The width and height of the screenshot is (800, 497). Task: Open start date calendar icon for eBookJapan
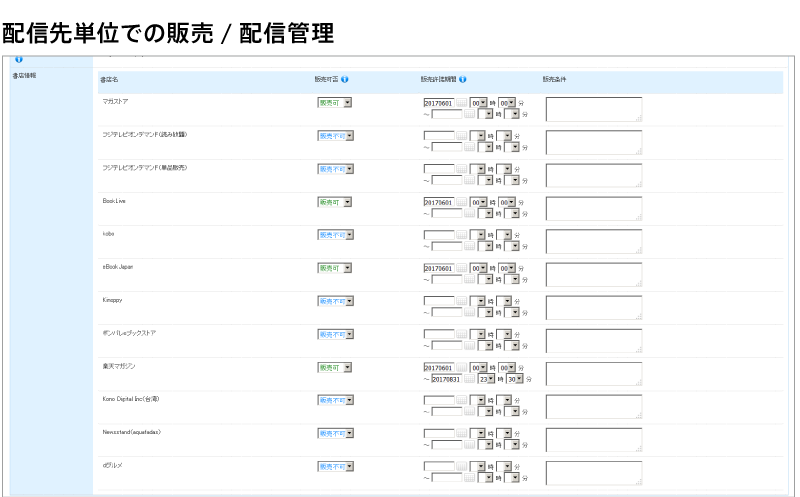click(x=461, y=268)
